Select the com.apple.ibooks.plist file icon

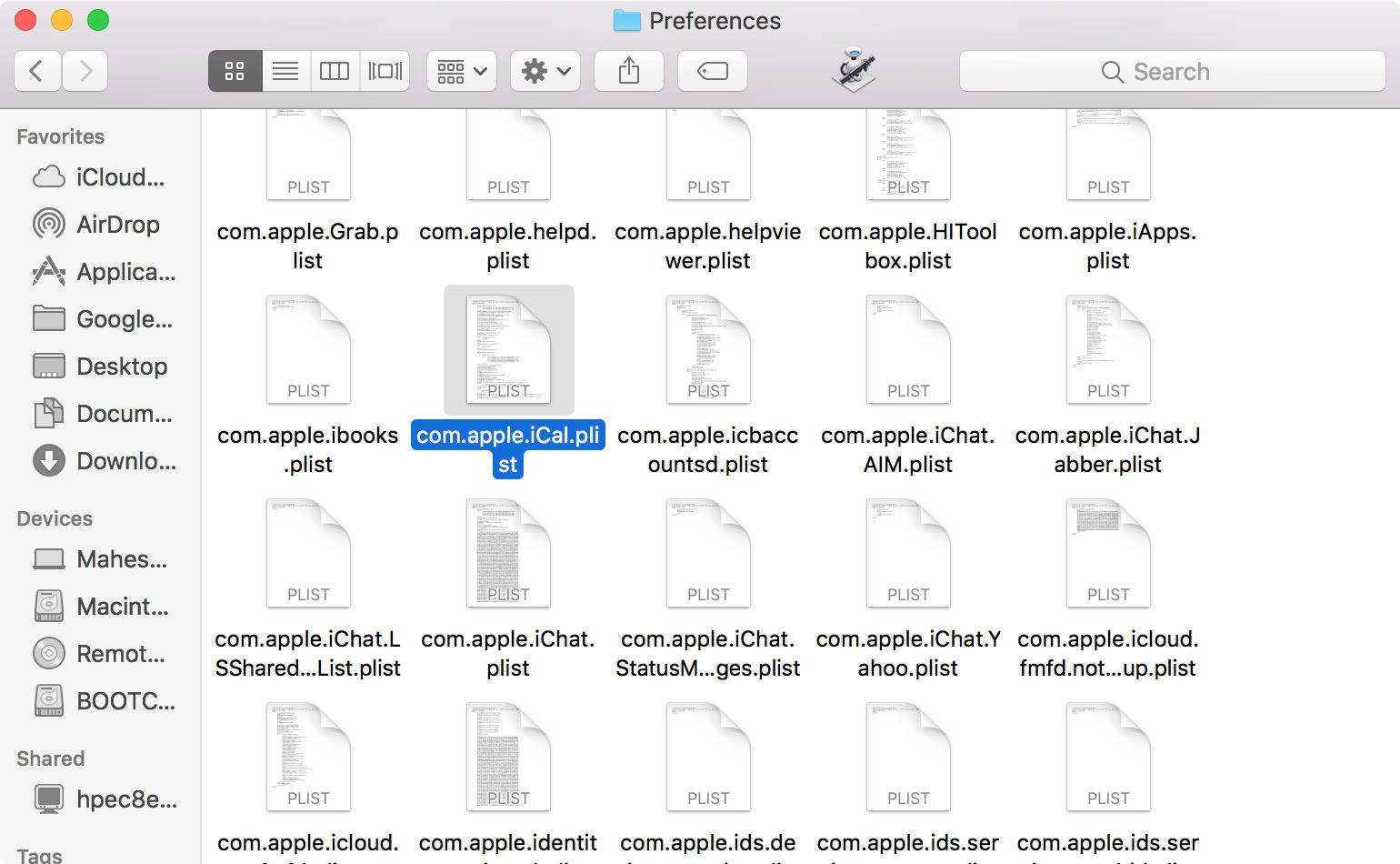click(308, 349)
